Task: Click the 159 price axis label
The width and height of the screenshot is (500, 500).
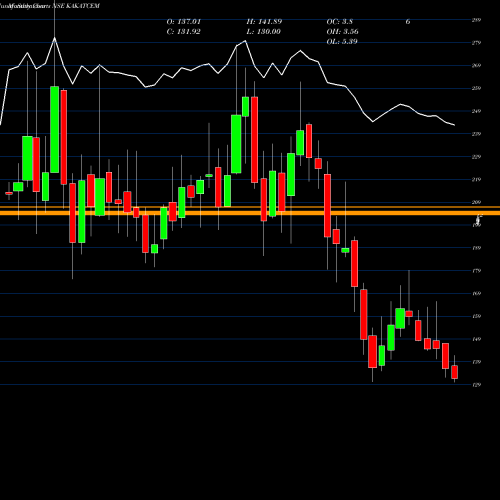Action: (476, 316)
